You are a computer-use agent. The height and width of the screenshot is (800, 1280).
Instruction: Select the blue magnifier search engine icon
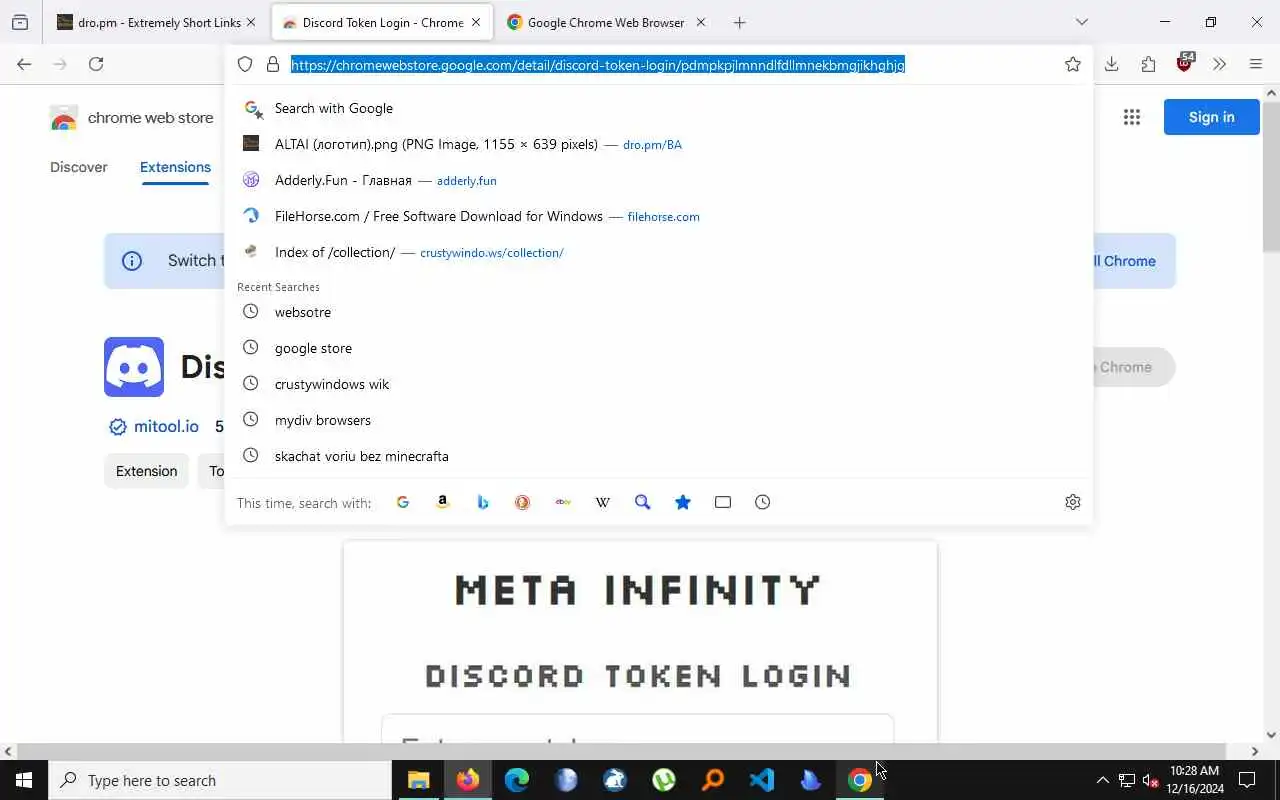643,502
